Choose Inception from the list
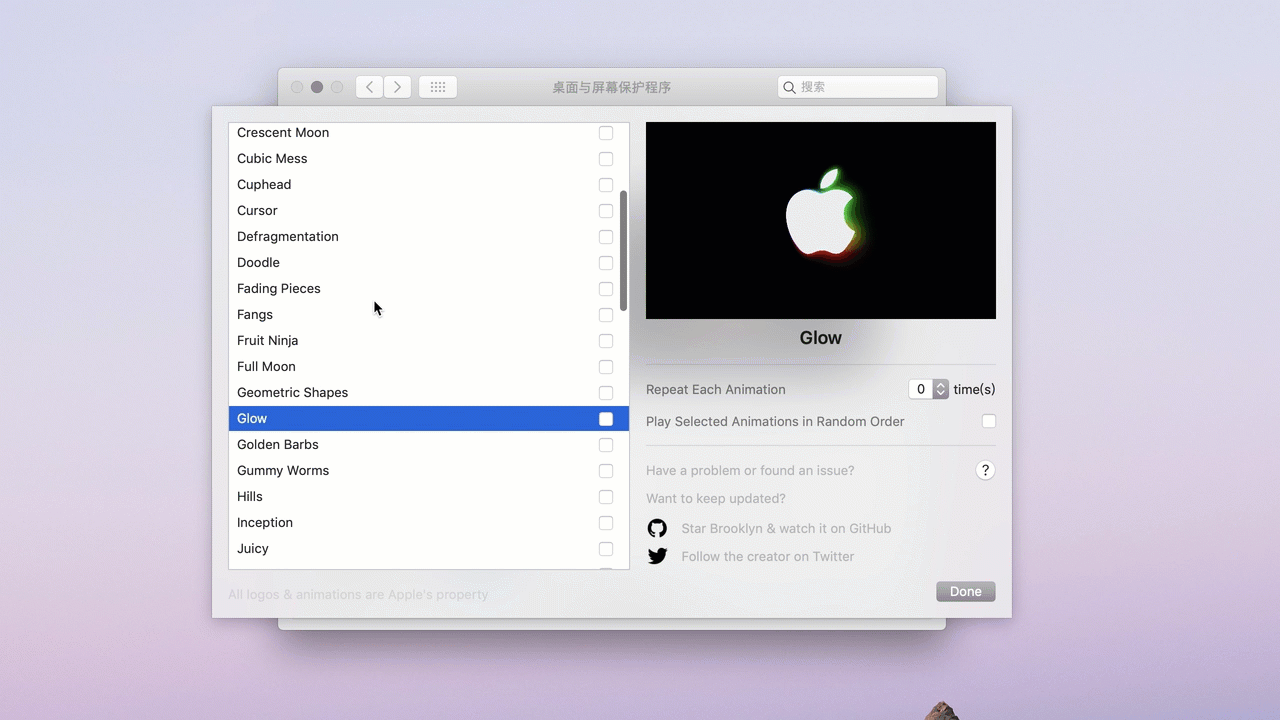Viewport: 1280px width, 720px height. point(429,523)
